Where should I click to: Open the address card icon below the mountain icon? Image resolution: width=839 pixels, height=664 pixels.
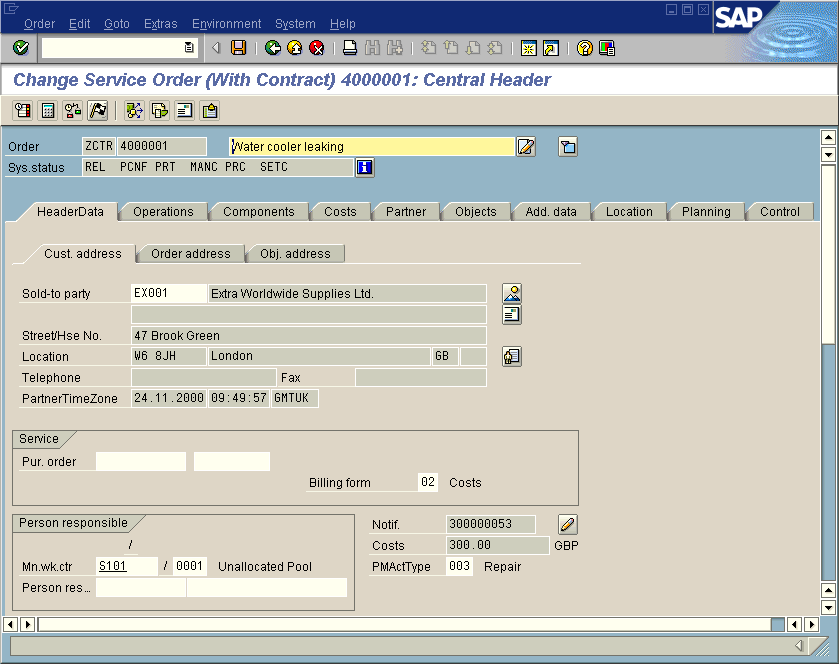pos(512,315)
